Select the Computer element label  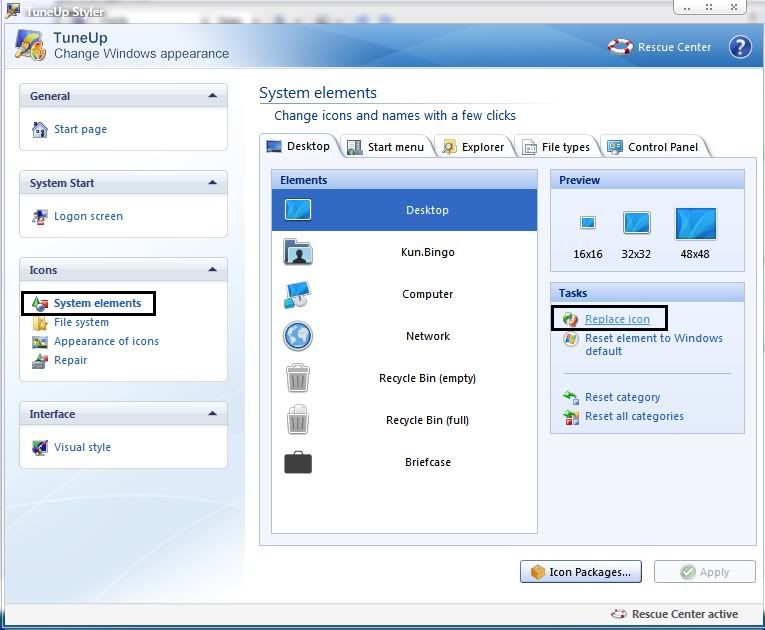(428, 294)
